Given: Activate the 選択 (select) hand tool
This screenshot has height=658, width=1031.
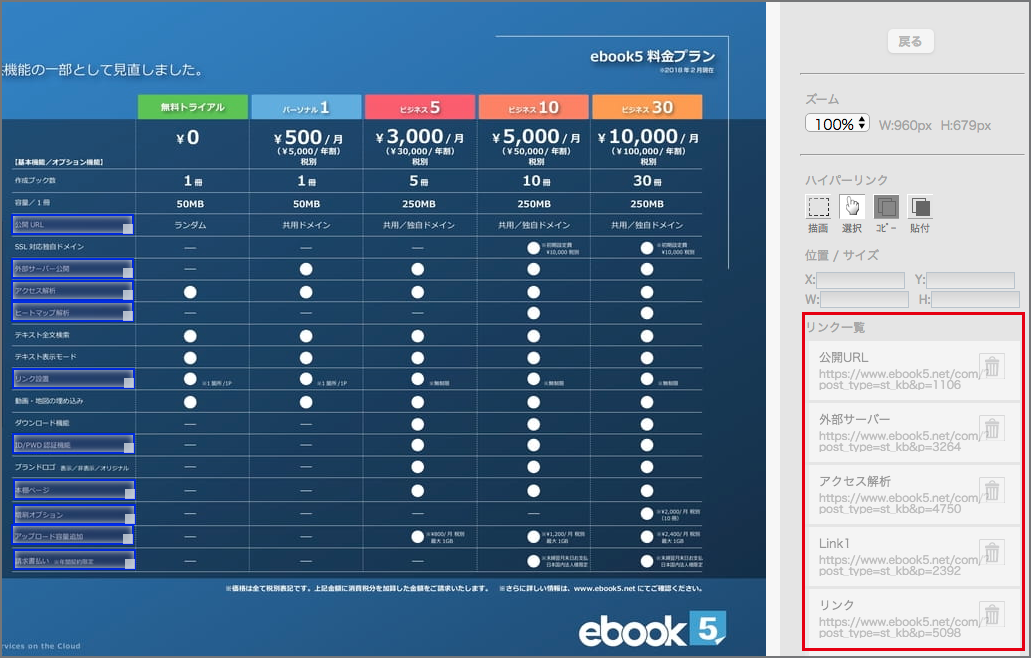Looking at the screenshot, I should pos(852,207).
